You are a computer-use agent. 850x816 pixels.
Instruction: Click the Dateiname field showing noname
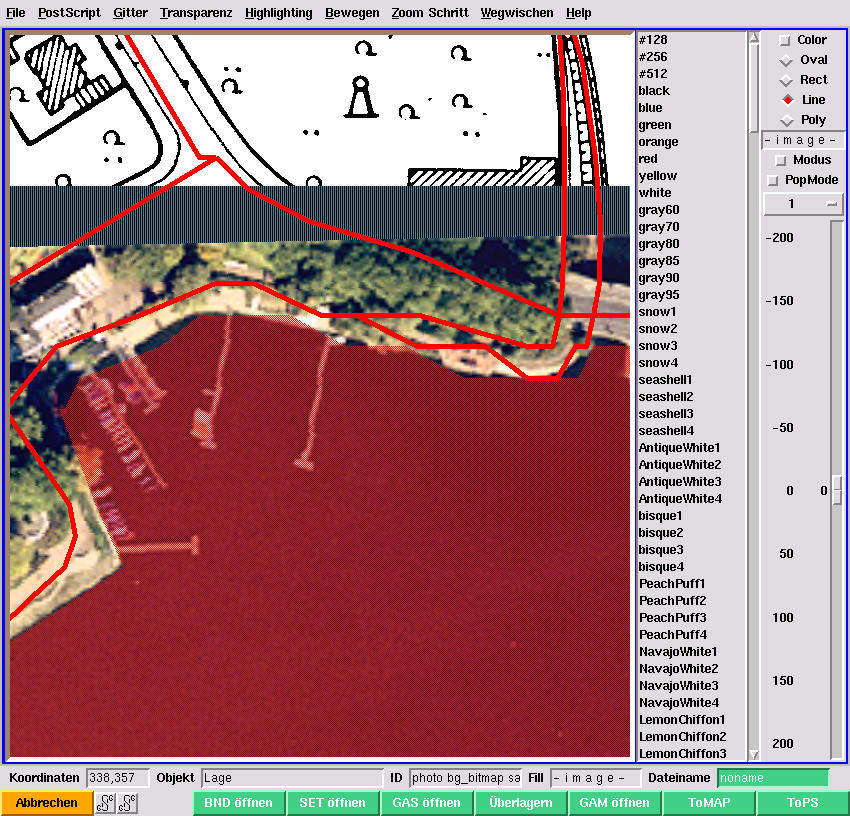point(773,778)
